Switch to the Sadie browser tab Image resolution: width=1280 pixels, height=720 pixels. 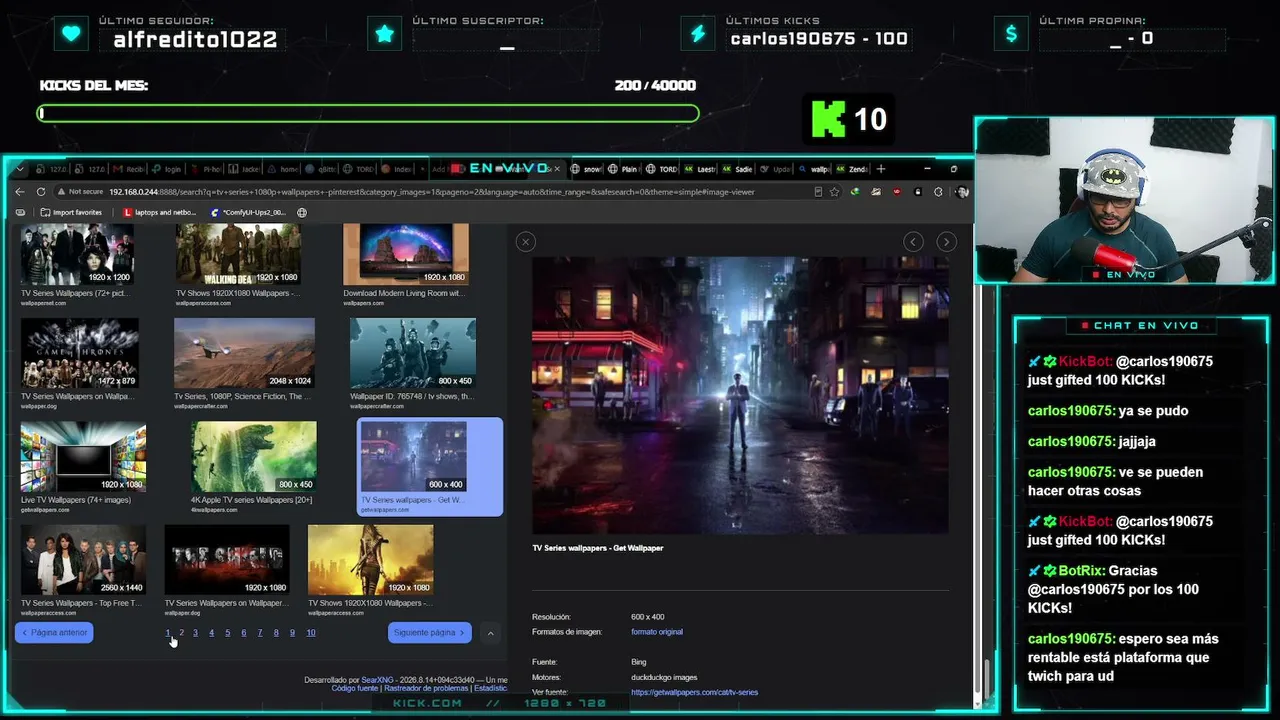739,169
